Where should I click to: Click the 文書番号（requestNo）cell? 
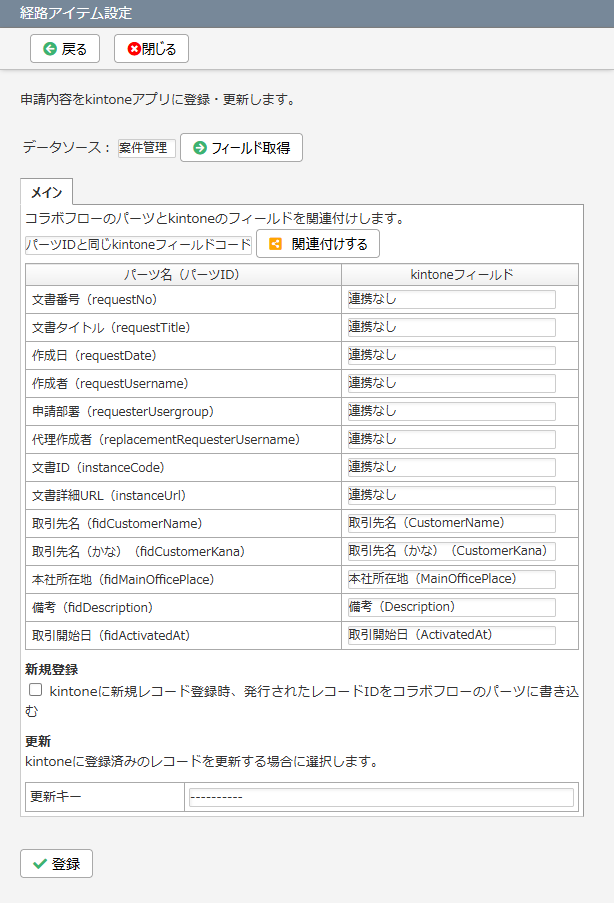coord(183,299)
